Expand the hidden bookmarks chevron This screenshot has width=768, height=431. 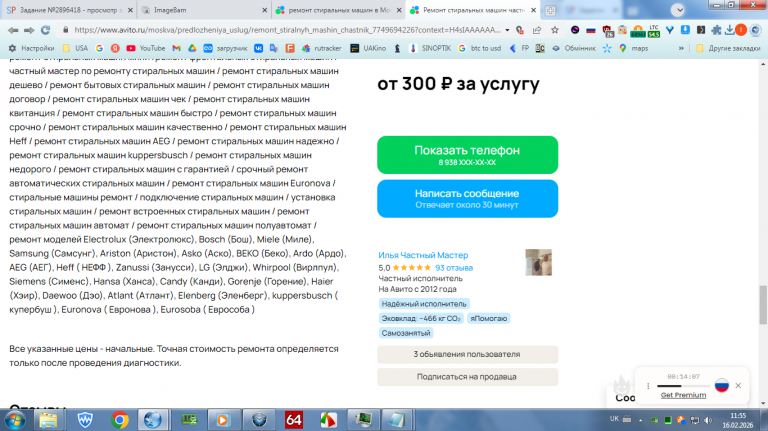(x=681, y=48)
